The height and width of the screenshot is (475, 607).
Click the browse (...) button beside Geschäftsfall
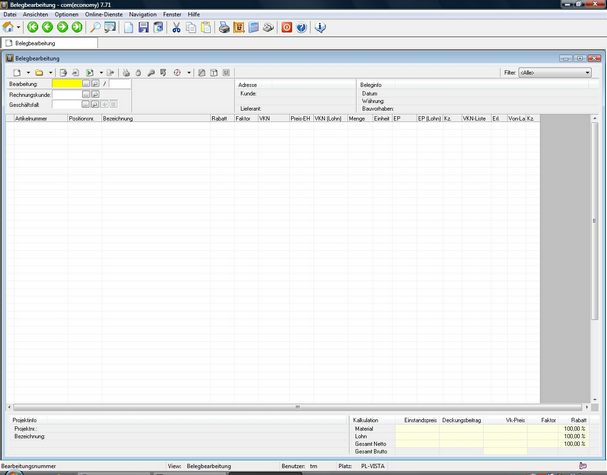point(86,104)
